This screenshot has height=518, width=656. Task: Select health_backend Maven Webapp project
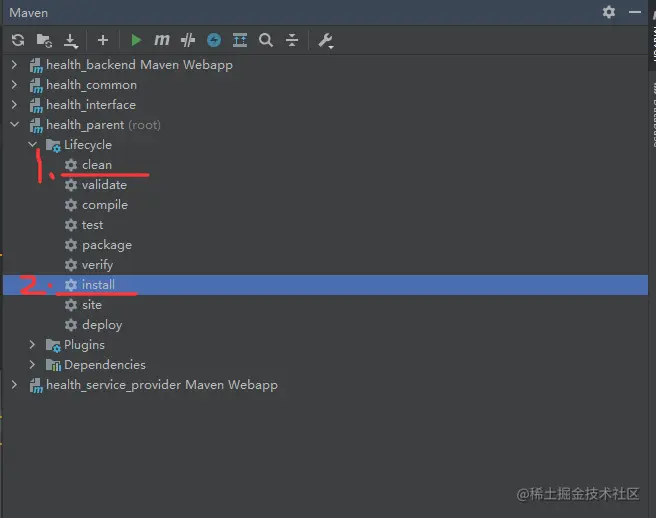coord(139,65)
